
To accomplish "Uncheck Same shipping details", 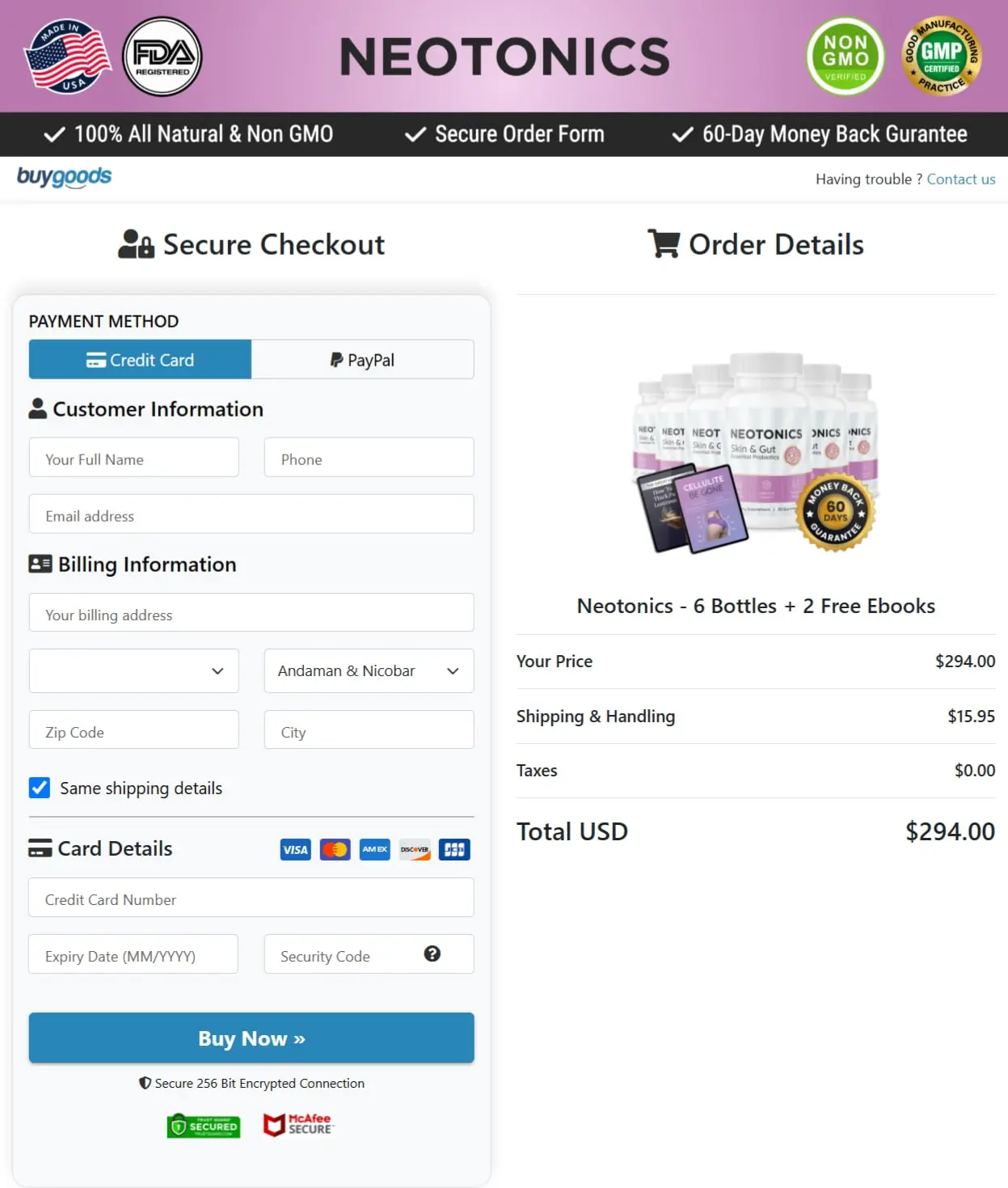I will 39,788.
